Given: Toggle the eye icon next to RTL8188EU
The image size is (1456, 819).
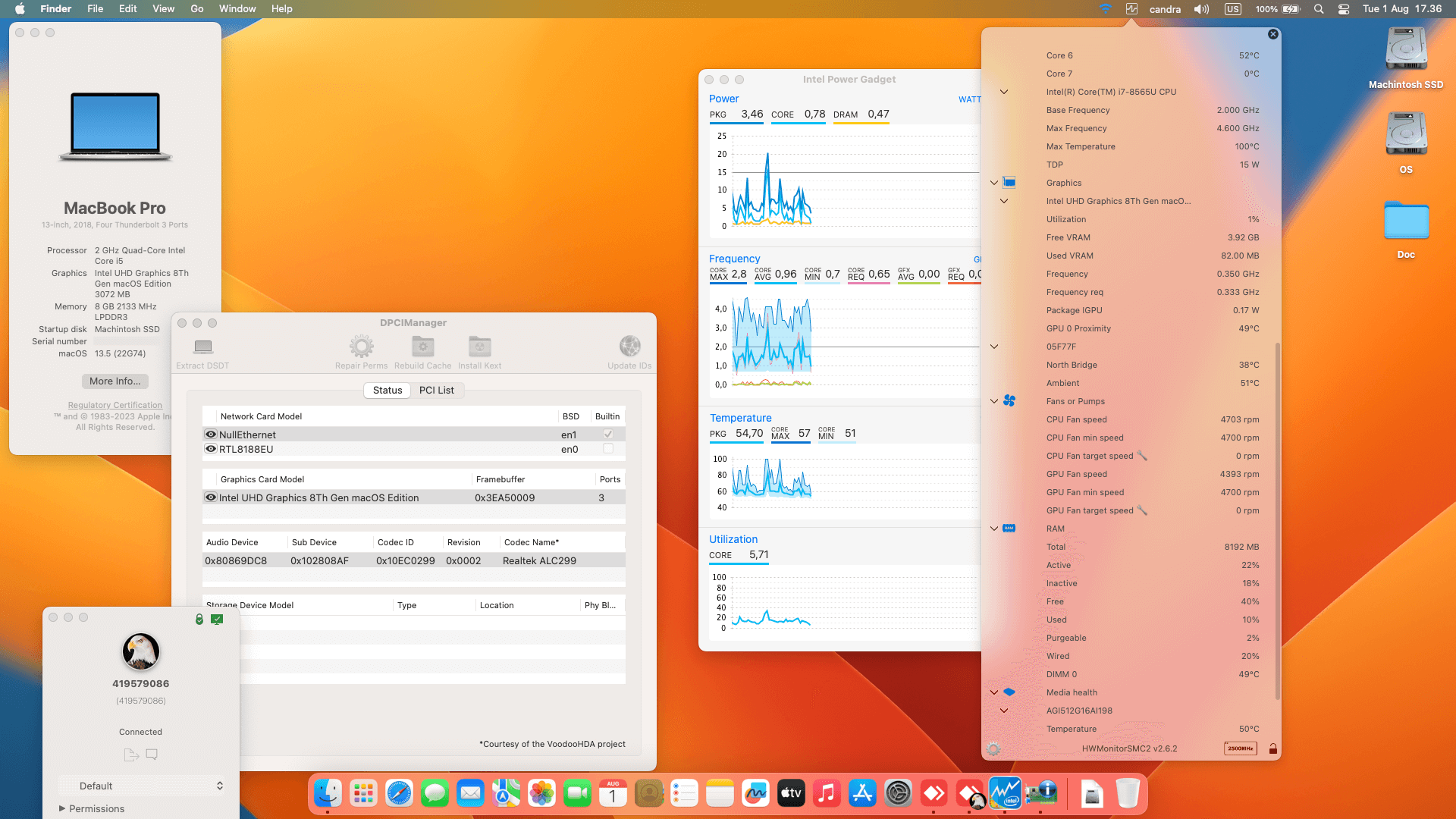Looking at the screenshot, I should (x=211, y=449).
